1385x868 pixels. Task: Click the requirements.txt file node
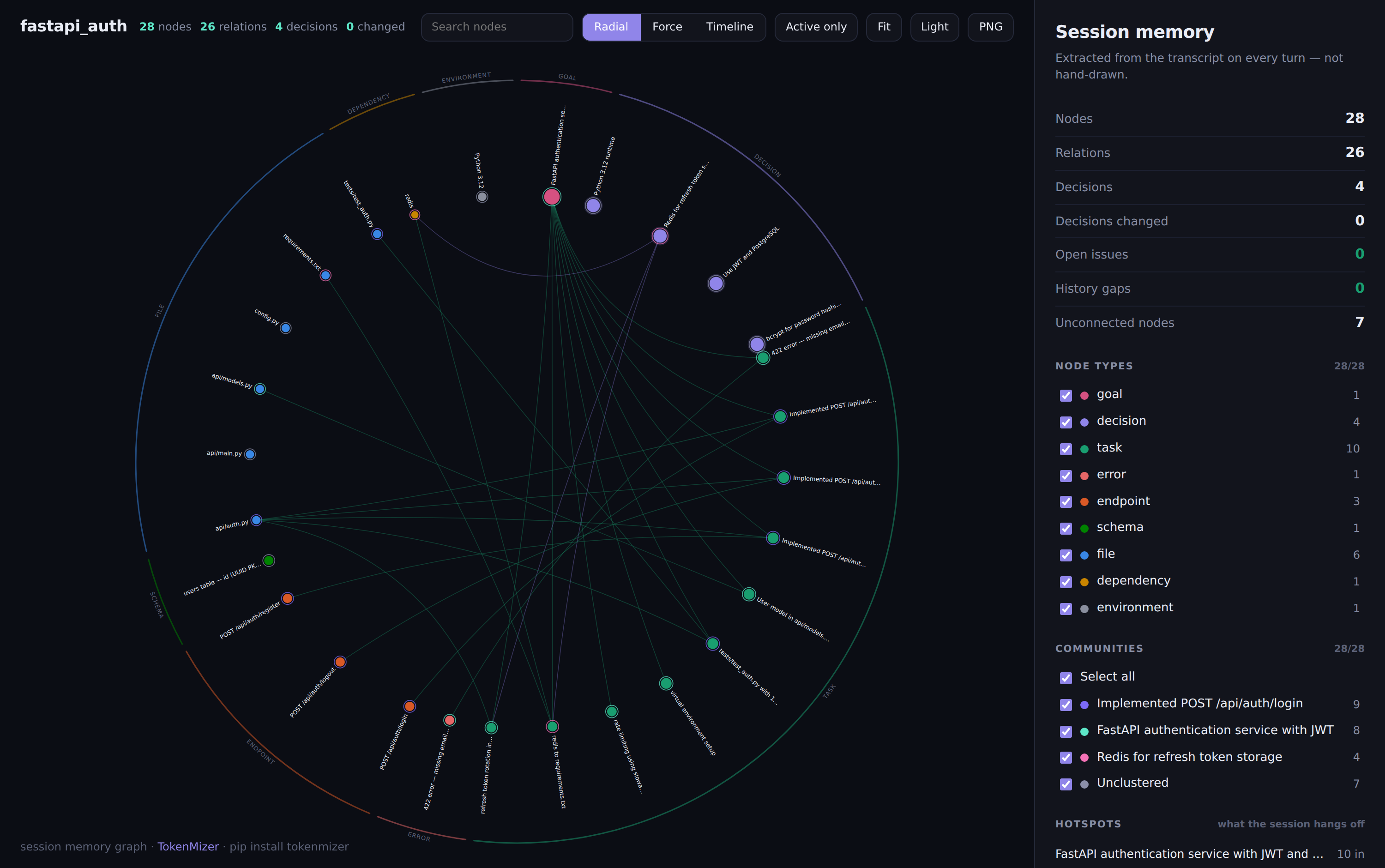325,275
